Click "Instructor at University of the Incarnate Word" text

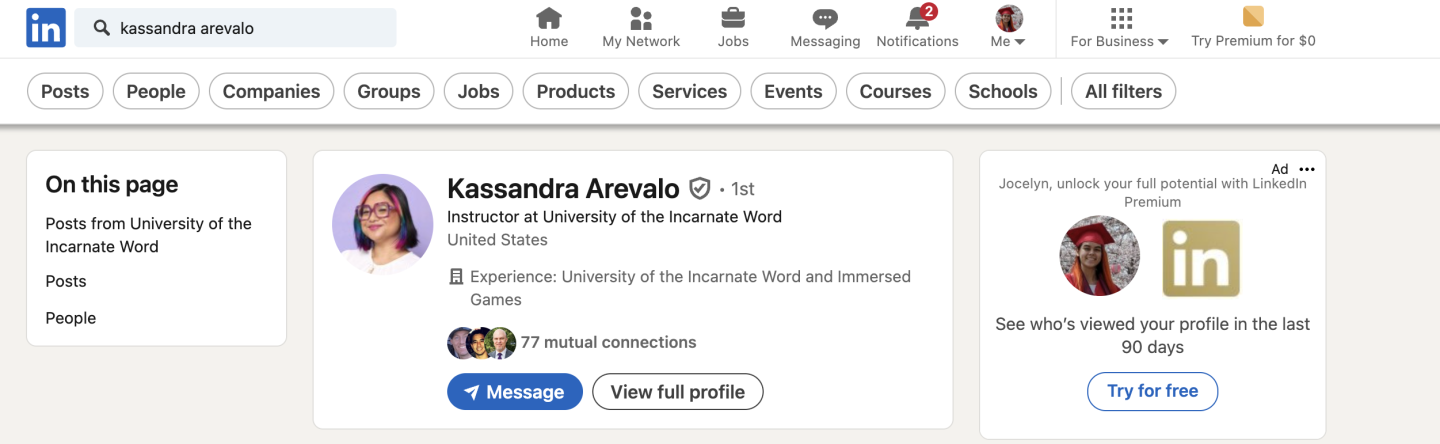pos(614,216)
